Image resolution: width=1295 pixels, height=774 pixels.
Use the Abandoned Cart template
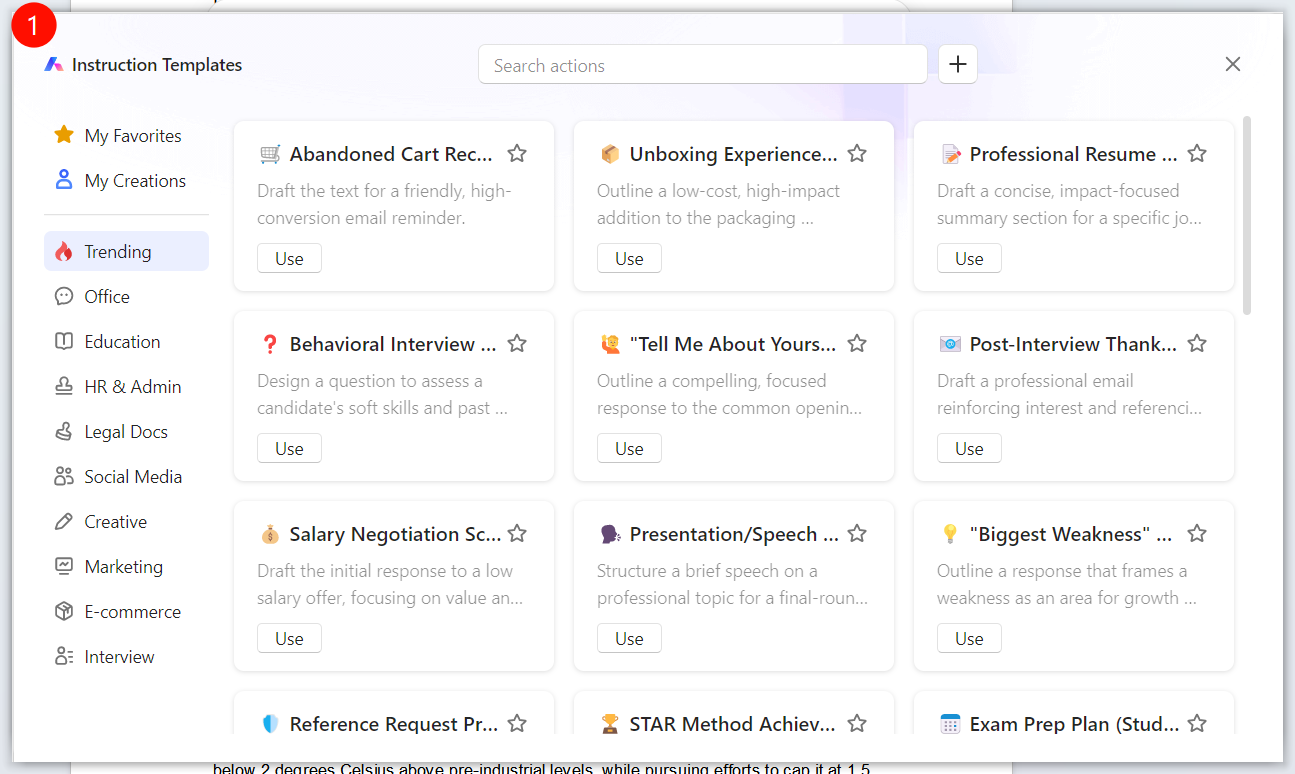(289, 259)
